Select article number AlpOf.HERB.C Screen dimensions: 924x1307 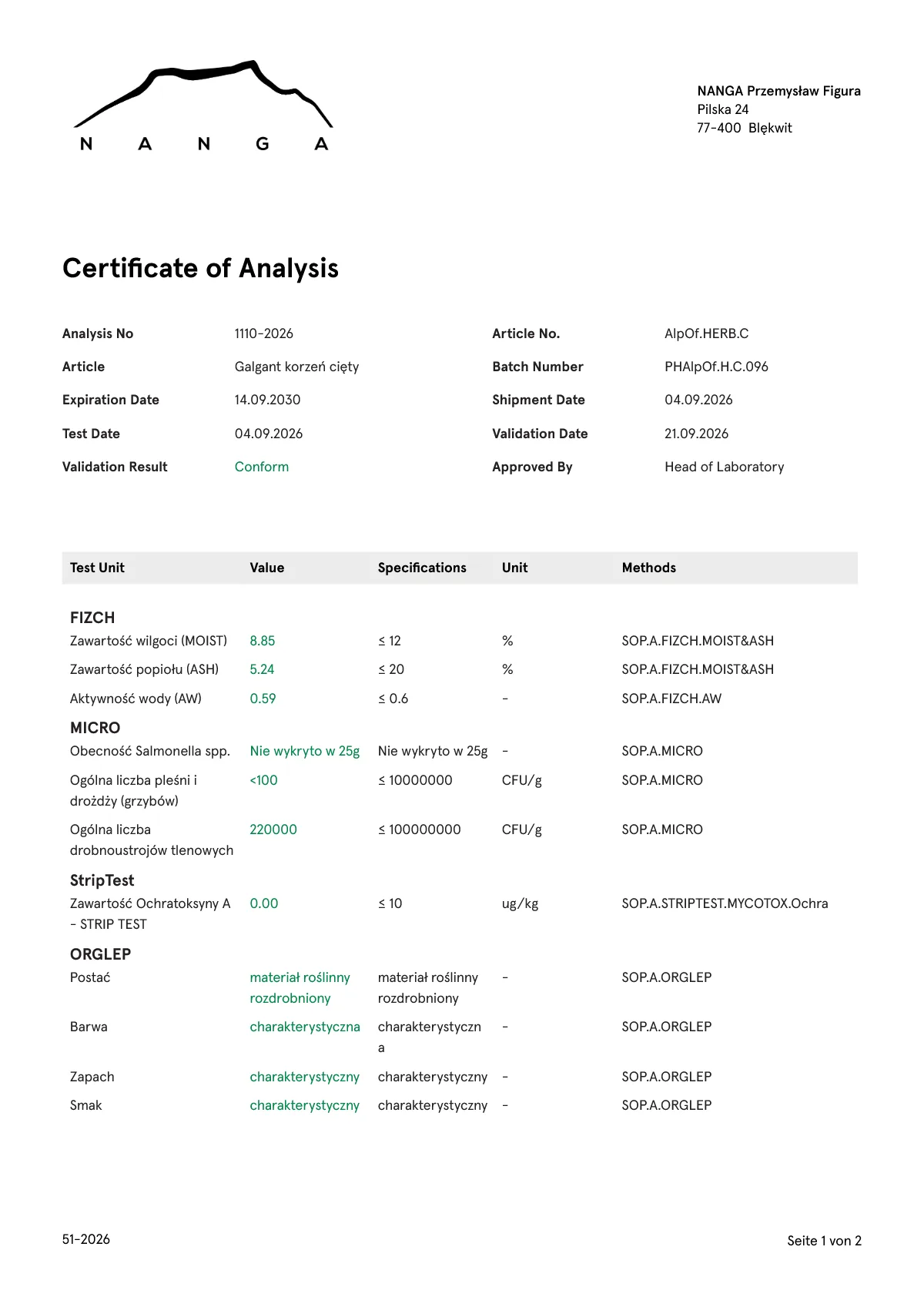pyautogui.click(x=706, y=333)
